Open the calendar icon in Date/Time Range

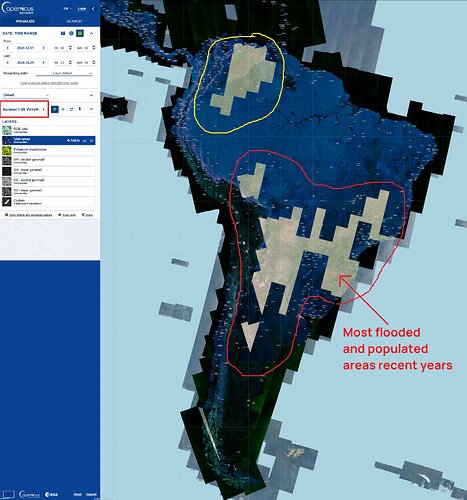(63, 33)
